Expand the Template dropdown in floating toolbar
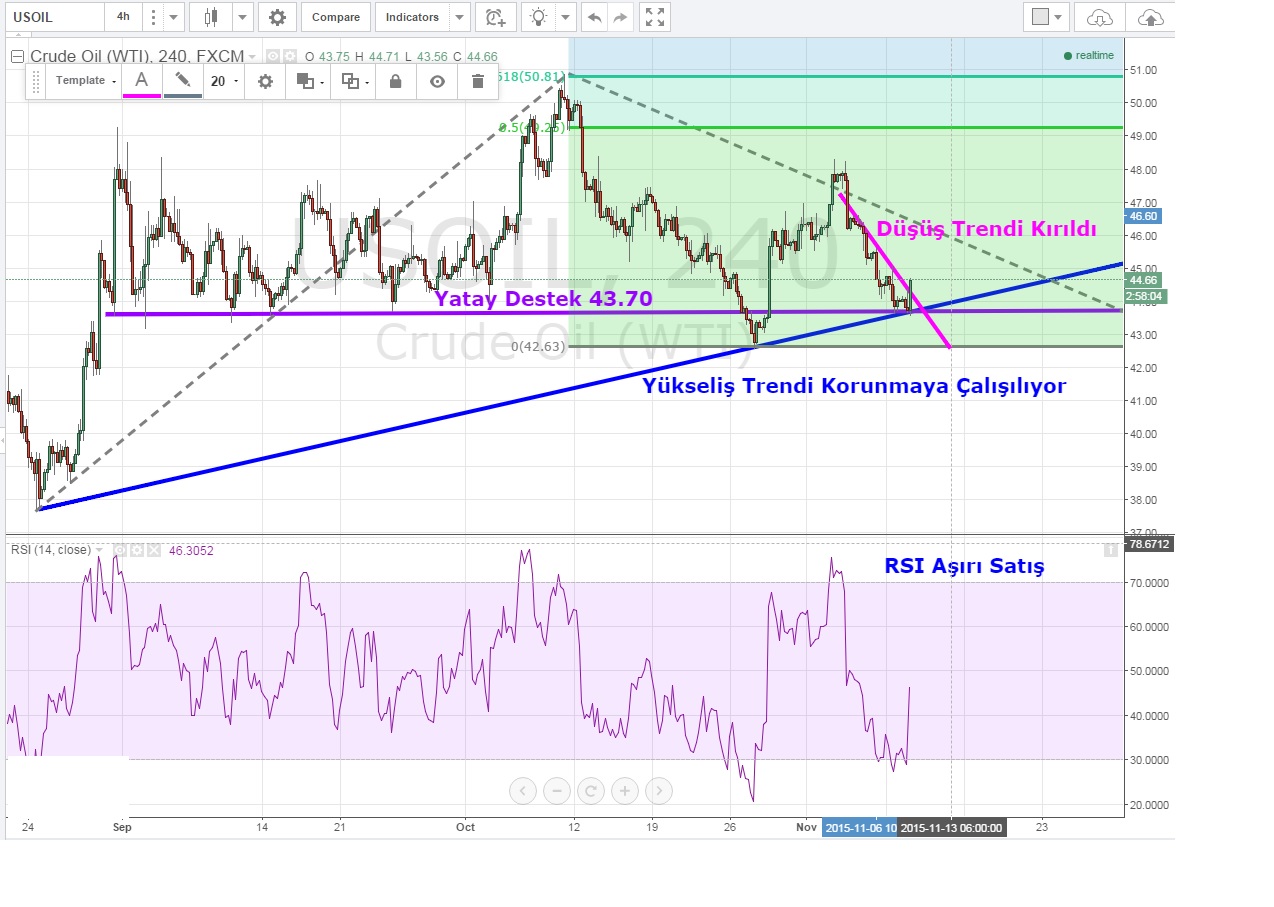The width and height of the screenshot is (1274, 907). pyautogui.click(x=85, y=81)
